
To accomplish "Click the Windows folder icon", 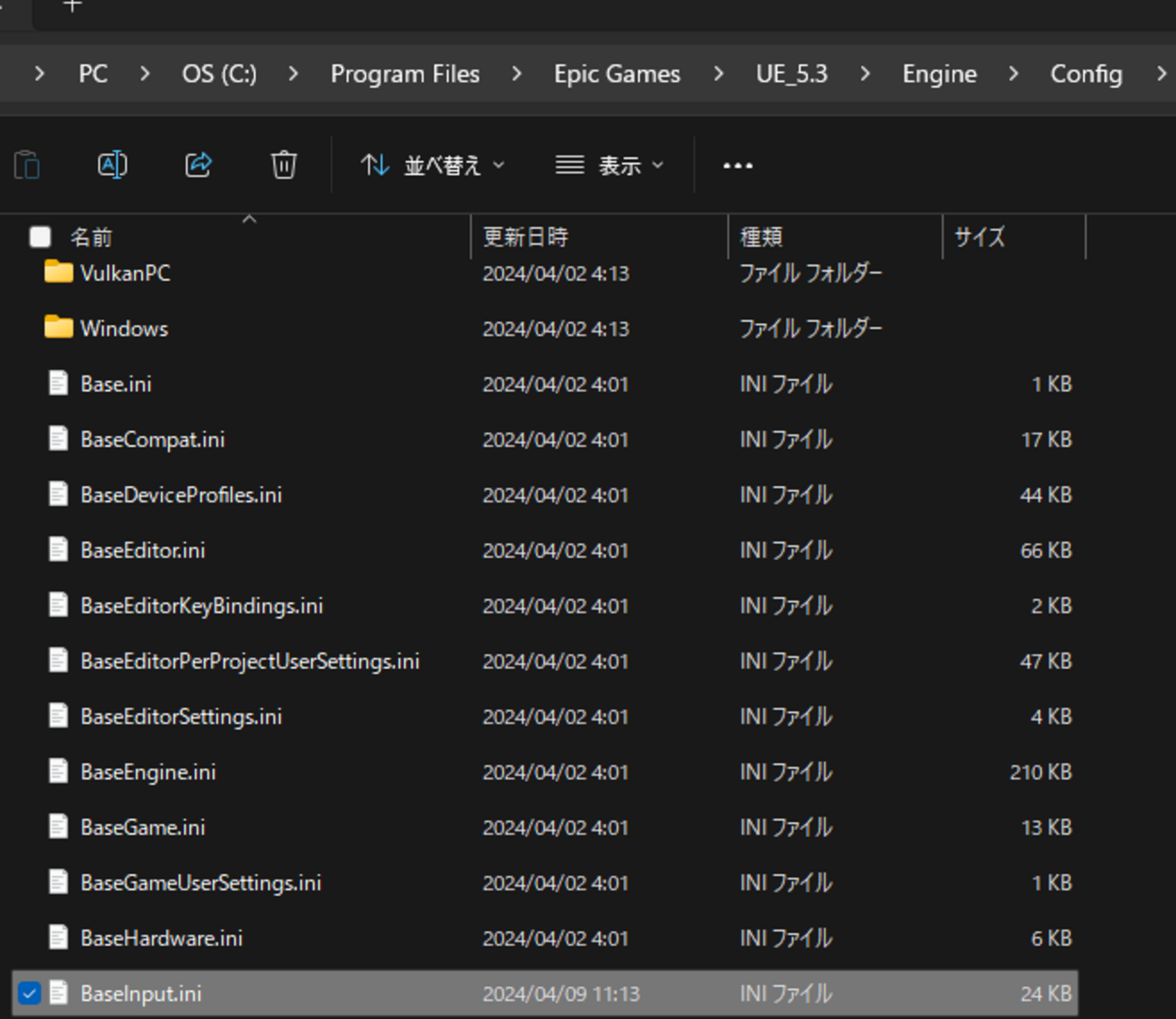I will pyautogui.click(x=59, y=328).
